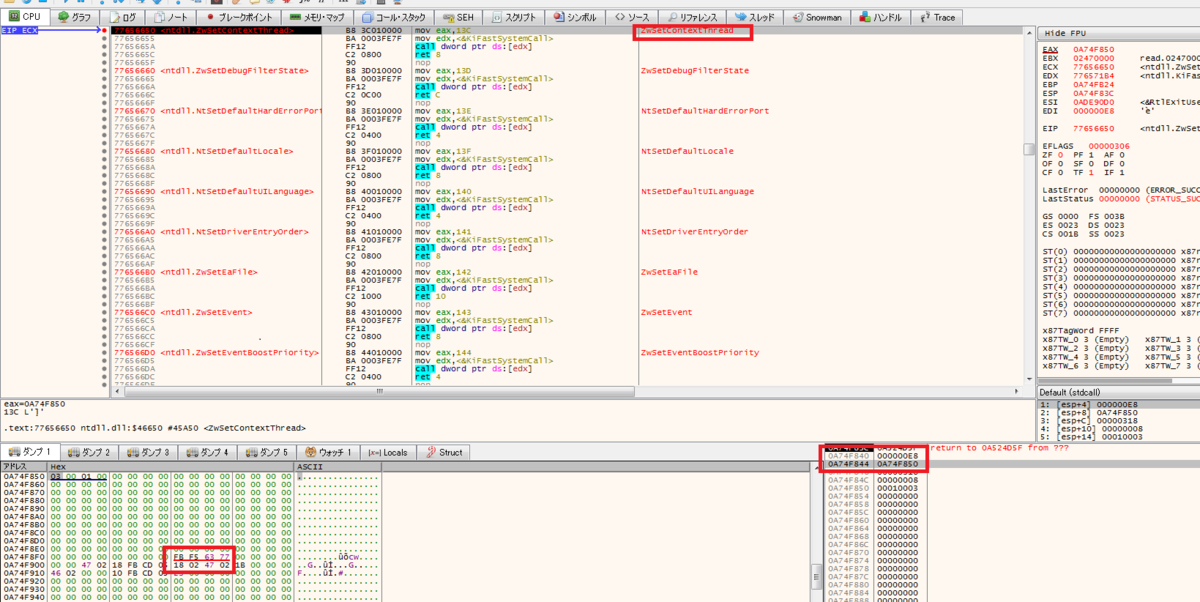
Task: Select the ZF flag value
Action: coord(1061,154)
